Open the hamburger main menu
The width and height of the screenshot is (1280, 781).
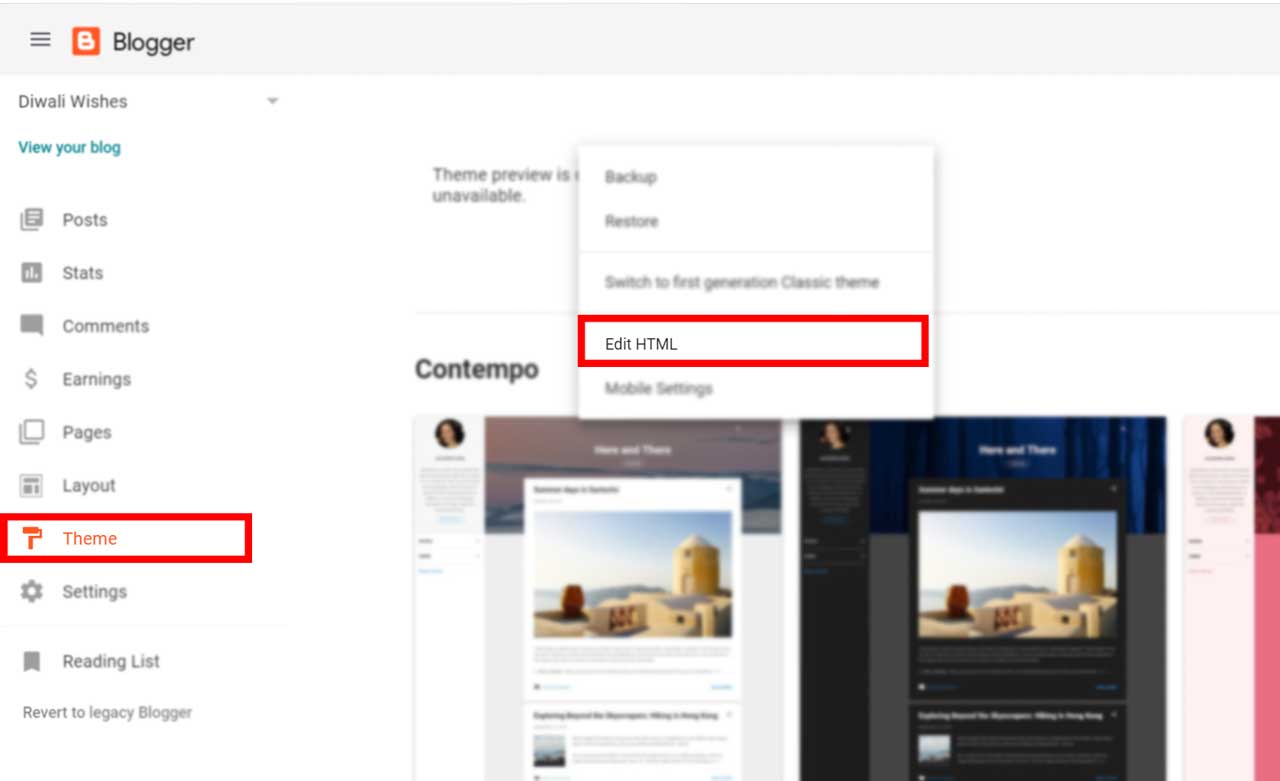pyautogui.click(x=40, y=40)
